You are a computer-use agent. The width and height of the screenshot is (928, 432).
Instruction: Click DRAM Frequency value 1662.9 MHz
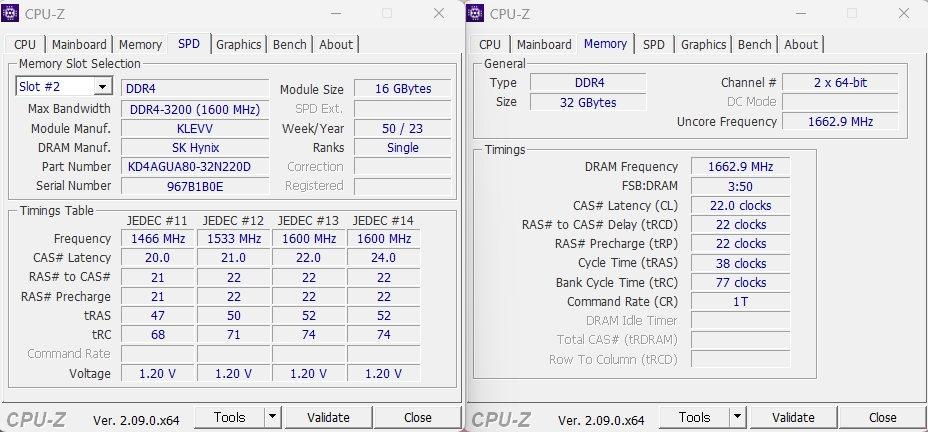pos(740,167)
